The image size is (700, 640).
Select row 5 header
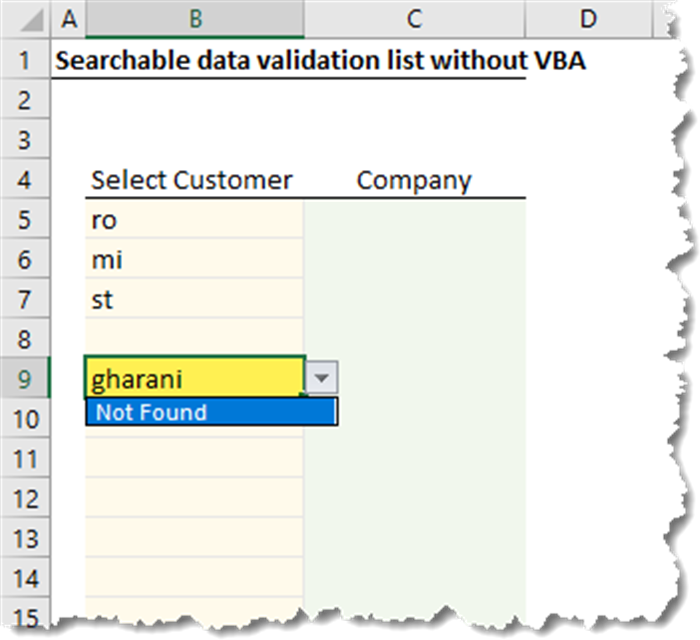(25, 220)
